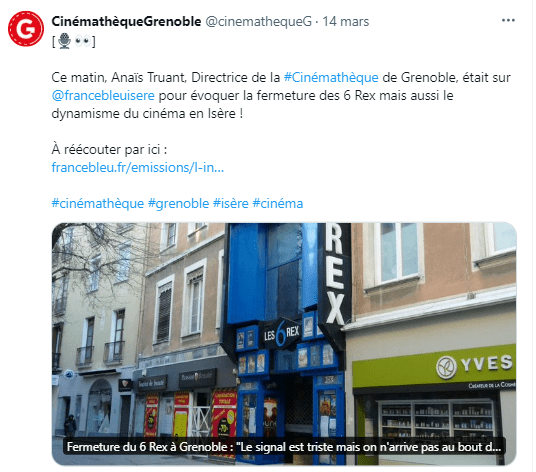Open the link card caption Fermeture du 6 Rex

coord(284,447)
